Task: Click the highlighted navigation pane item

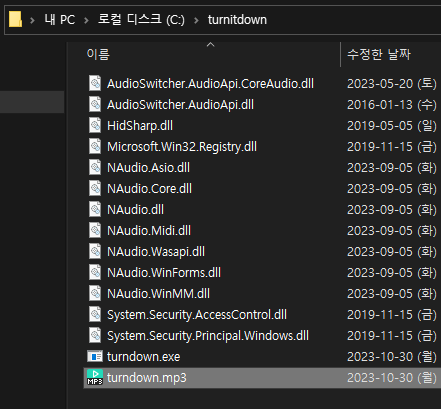Action: 32,102
